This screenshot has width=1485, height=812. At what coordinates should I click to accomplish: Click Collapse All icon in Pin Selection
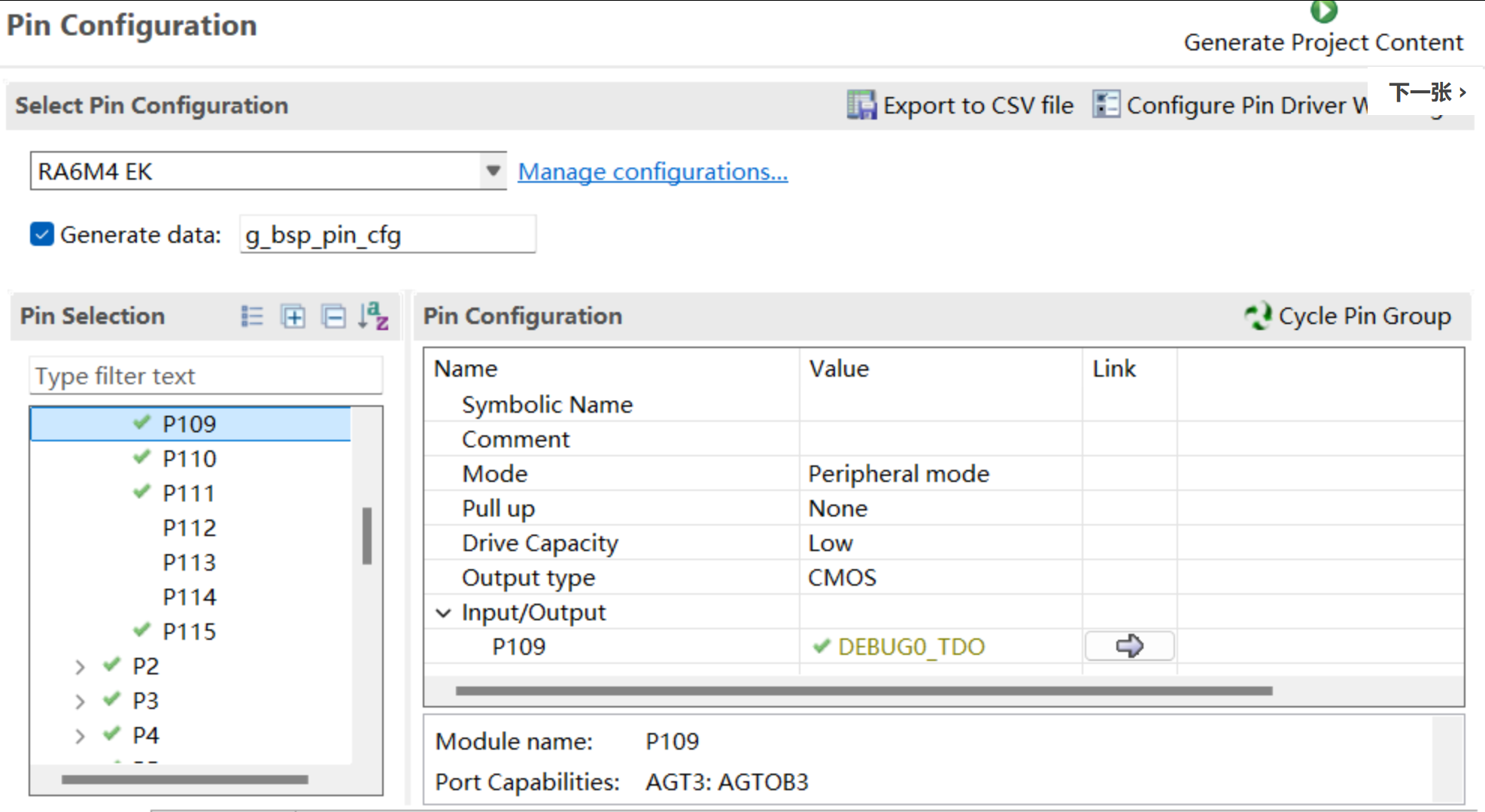tap(333, 317)
